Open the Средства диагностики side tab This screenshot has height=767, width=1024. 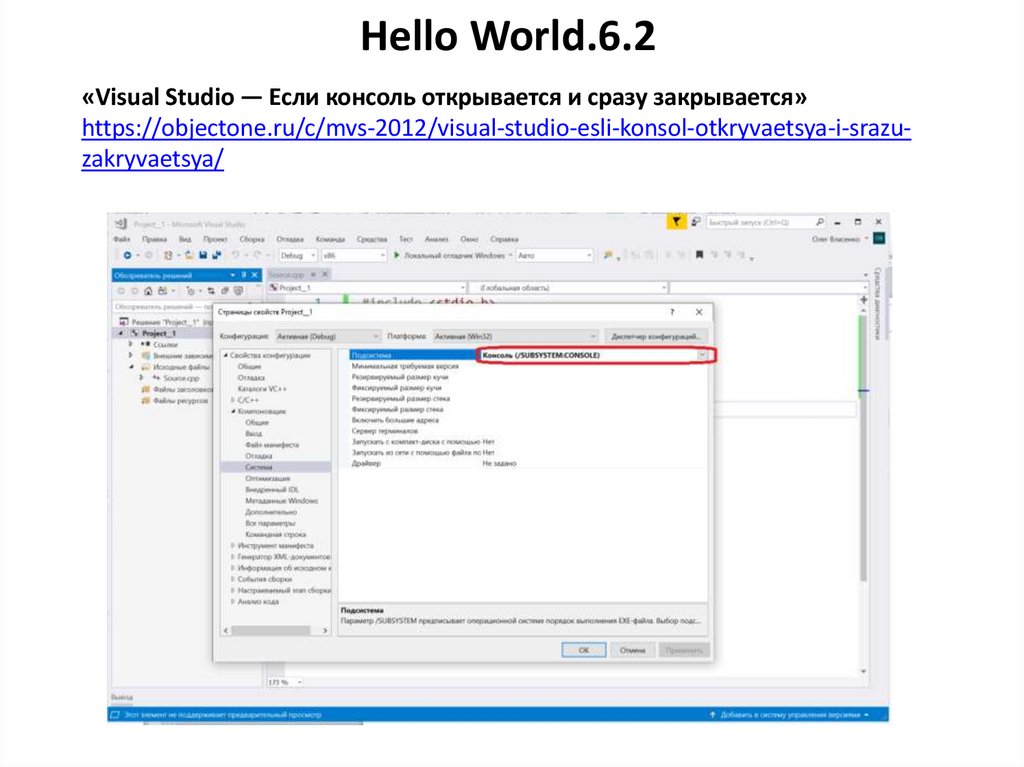point(878,304)
